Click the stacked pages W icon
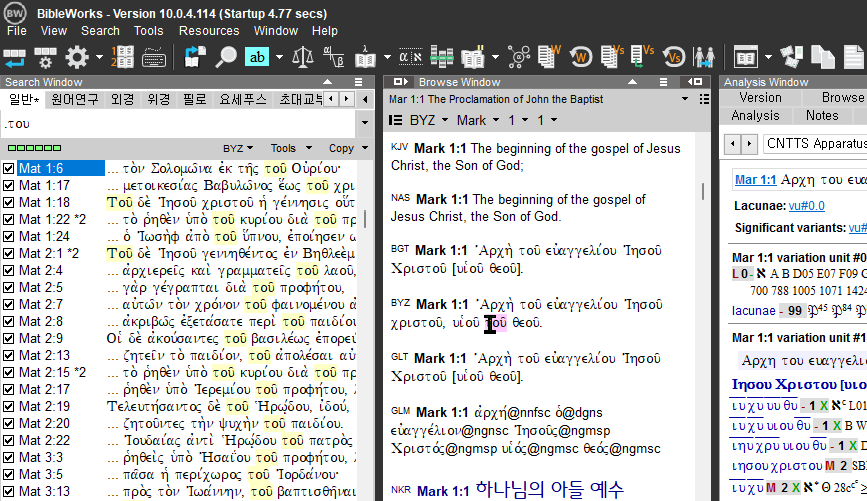Viewport: 867px width, 501px height. click(x=549, y=57)
